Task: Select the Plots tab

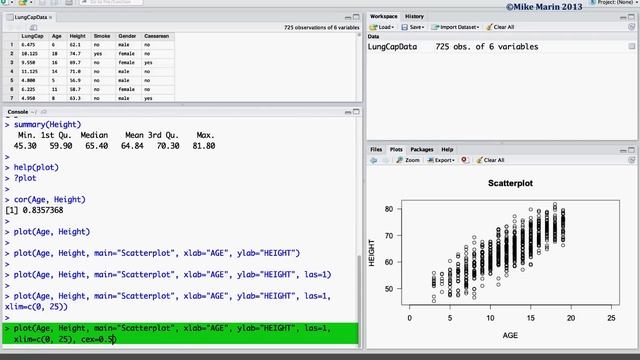Action: 396,149
